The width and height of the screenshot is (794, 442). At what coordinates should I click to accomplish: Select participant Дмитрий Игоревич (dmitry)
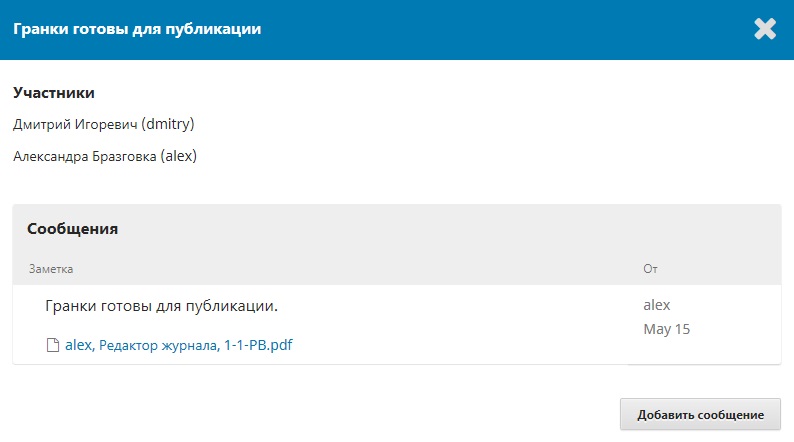point(104,124)
